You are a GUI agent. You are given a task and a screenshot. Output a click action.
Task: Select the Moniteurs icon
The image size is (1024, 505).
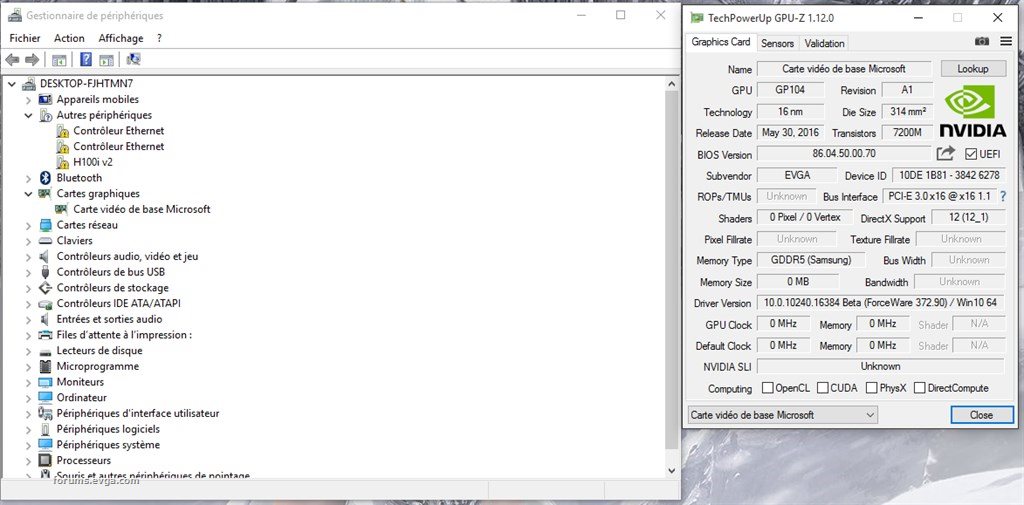point(45,382)
